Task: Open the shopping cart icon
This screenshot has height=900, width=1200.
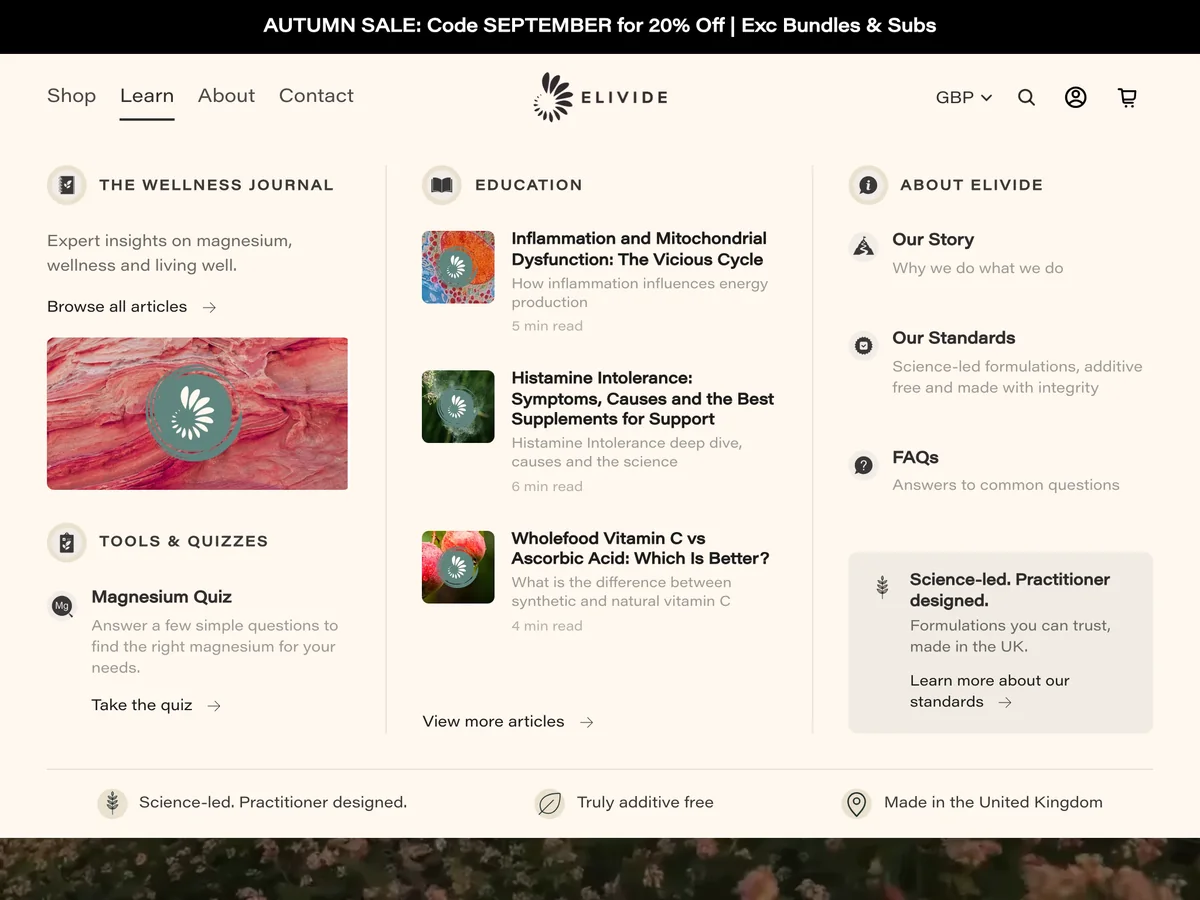Action: coord(1127,97)
